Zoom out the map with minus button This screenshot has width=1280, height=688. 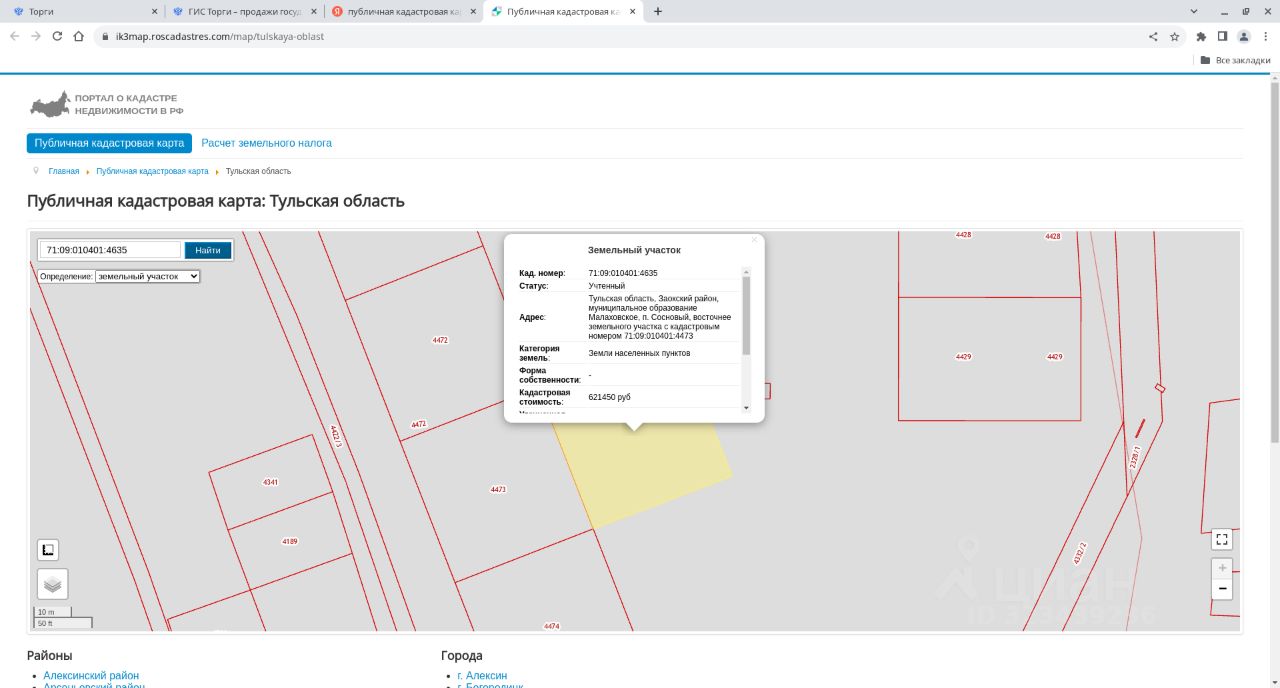(1222, 589)
